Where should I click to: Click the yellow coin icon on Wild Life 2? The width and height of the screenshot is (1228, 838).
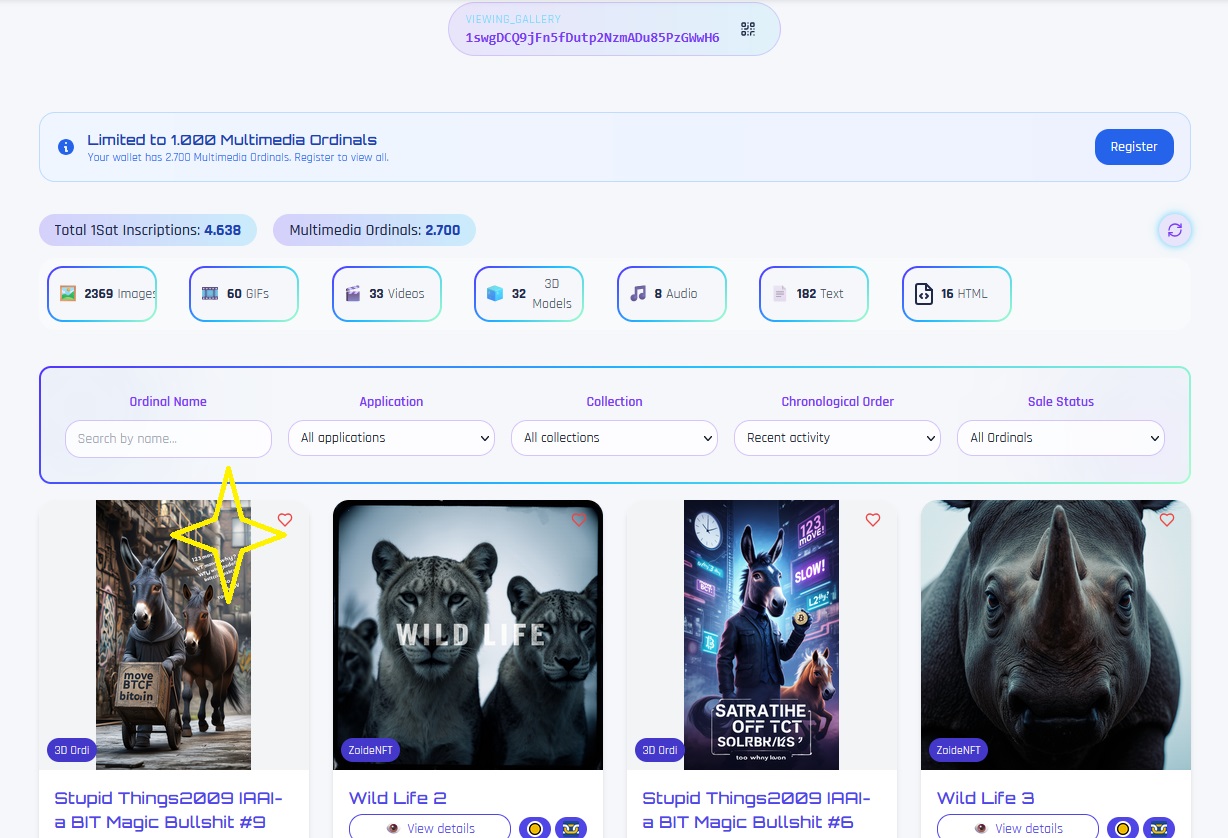click(535, 828)
